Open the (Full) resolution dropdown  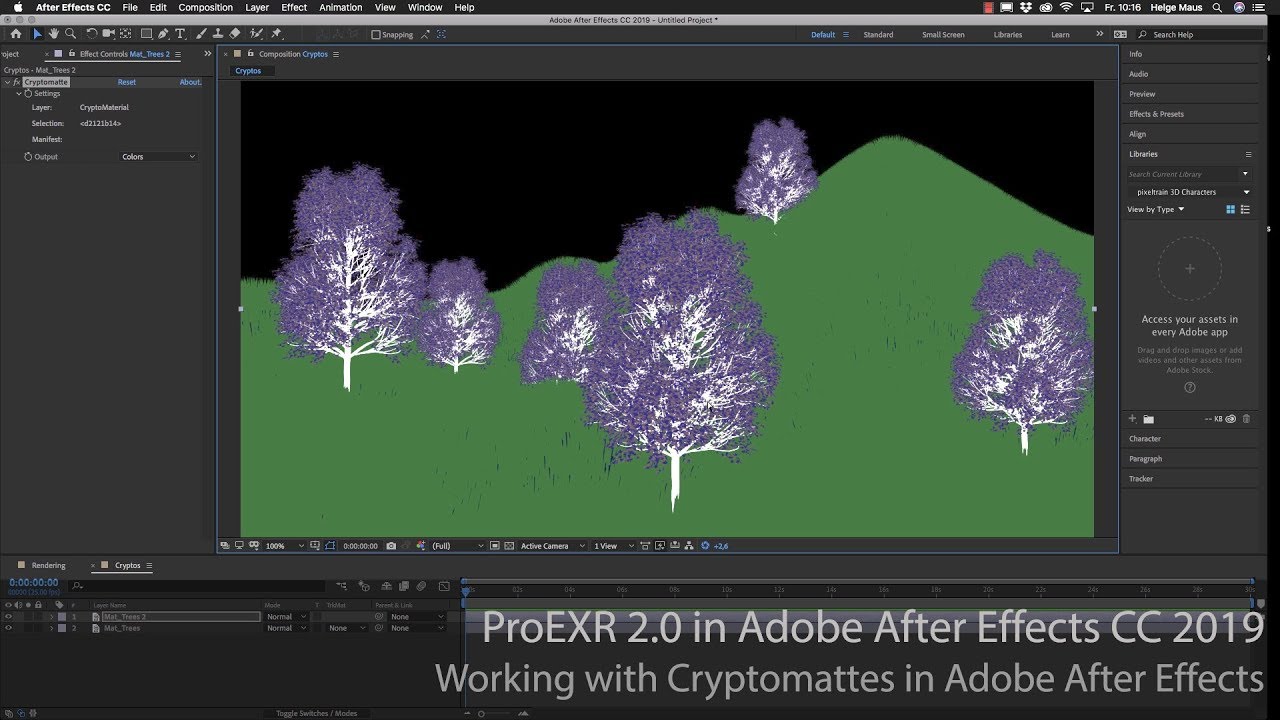coord(457,546)
